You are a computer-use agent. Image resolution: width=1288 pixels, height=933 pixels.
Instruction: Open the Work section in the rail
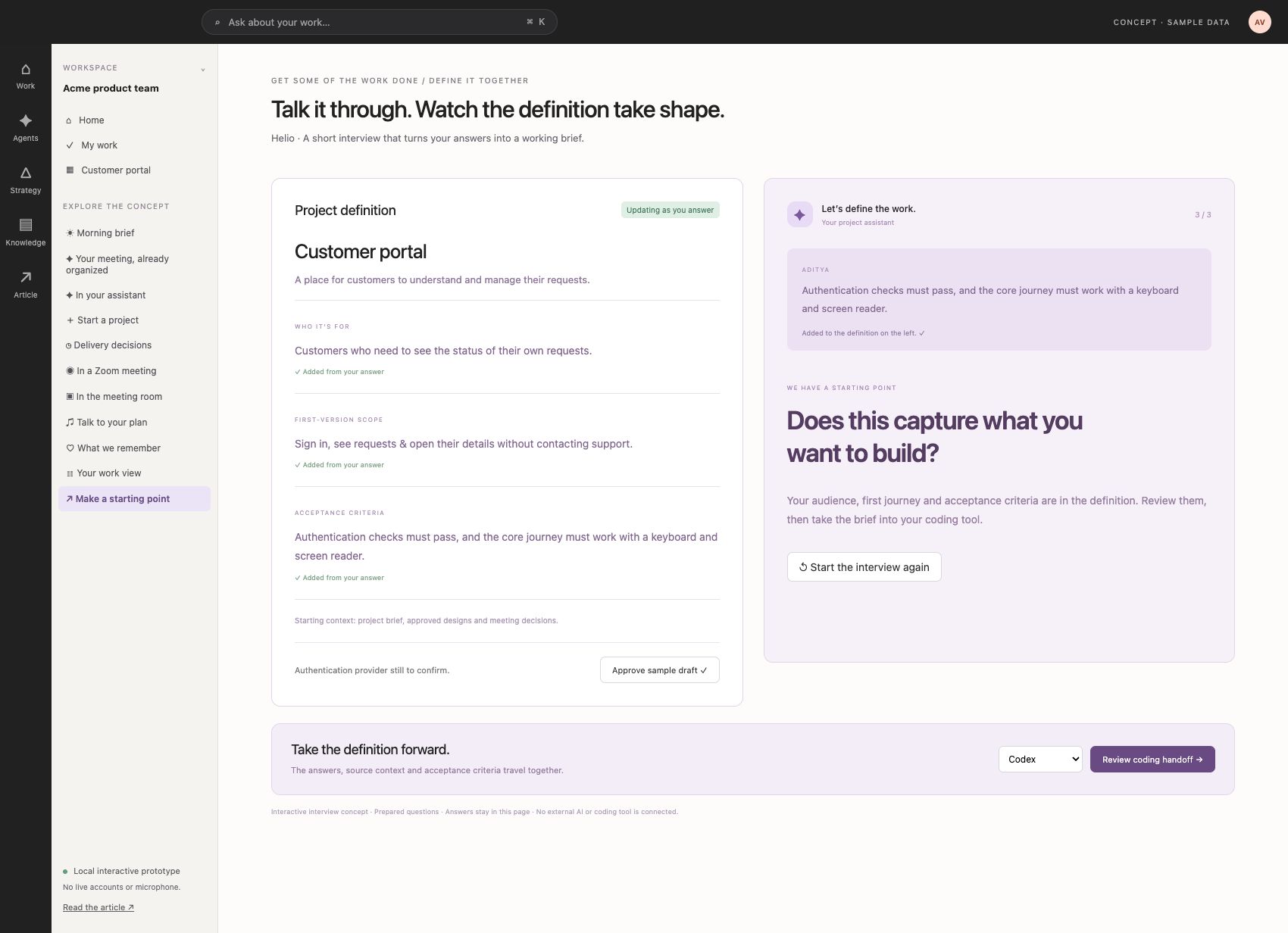[26, 76]
